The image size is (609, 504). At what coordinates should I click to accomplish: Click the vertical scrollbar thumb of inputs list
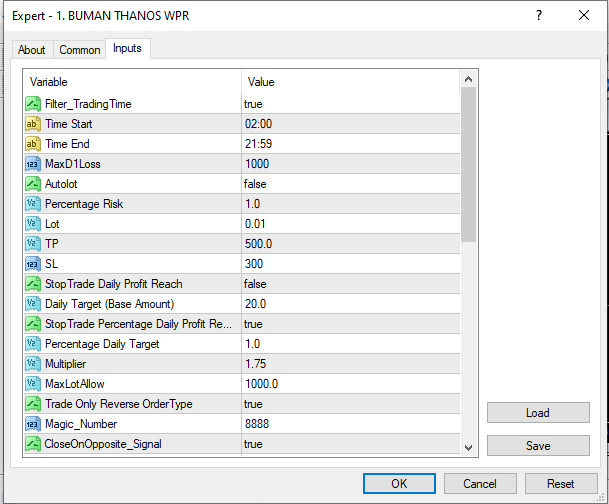(468, 164)
